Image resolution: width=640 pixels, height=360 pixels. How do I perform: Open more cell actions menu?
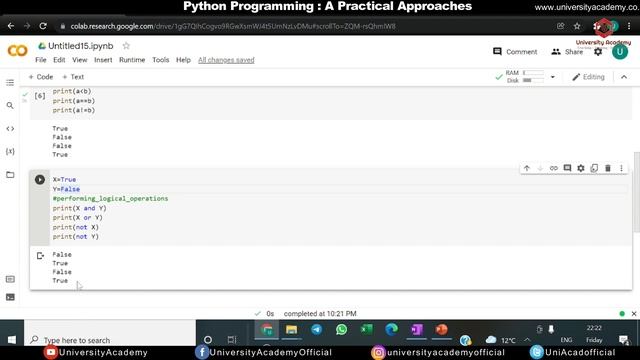tap(621, 168)
